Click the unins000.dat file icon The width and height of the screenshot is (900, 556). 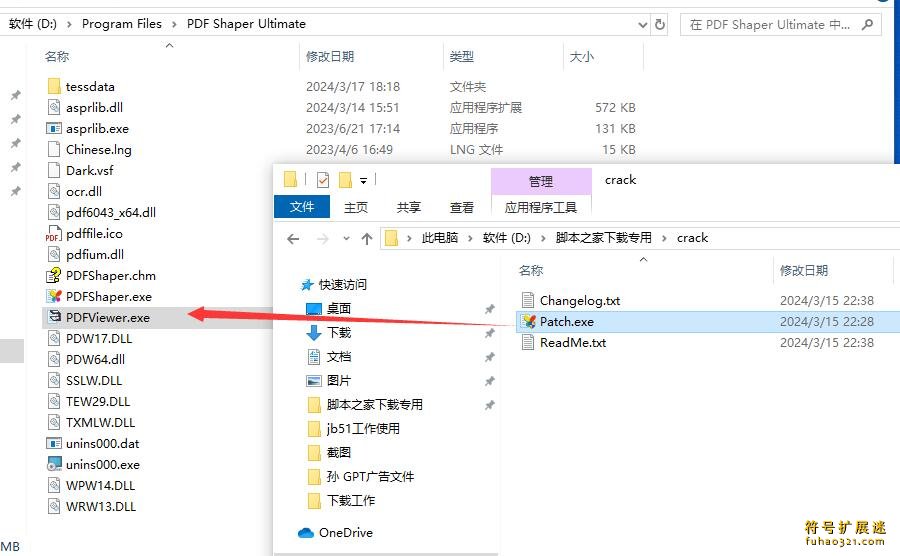(54, 444)
